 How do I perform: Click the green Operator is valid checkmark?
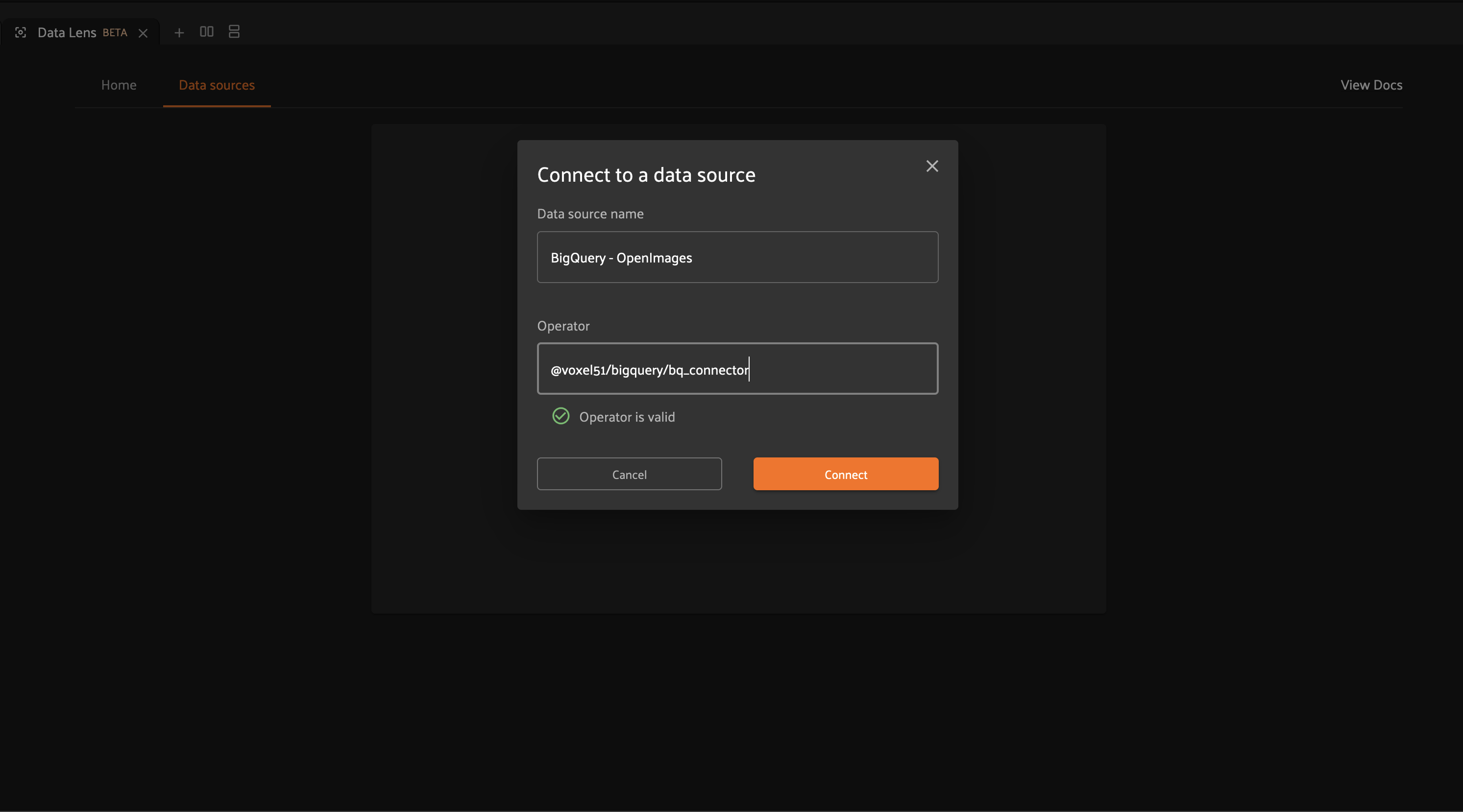(x=561, y=416)
